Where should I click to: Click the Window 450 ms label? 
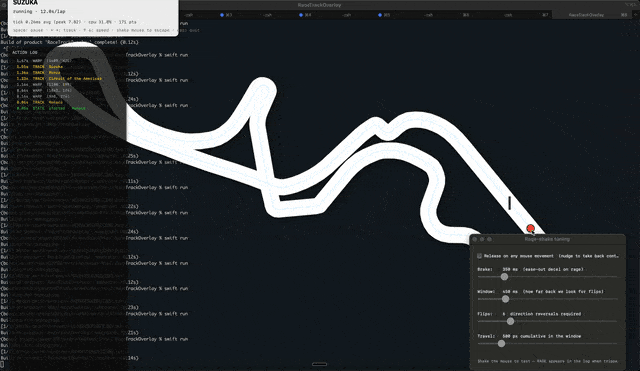pos(540,292)
